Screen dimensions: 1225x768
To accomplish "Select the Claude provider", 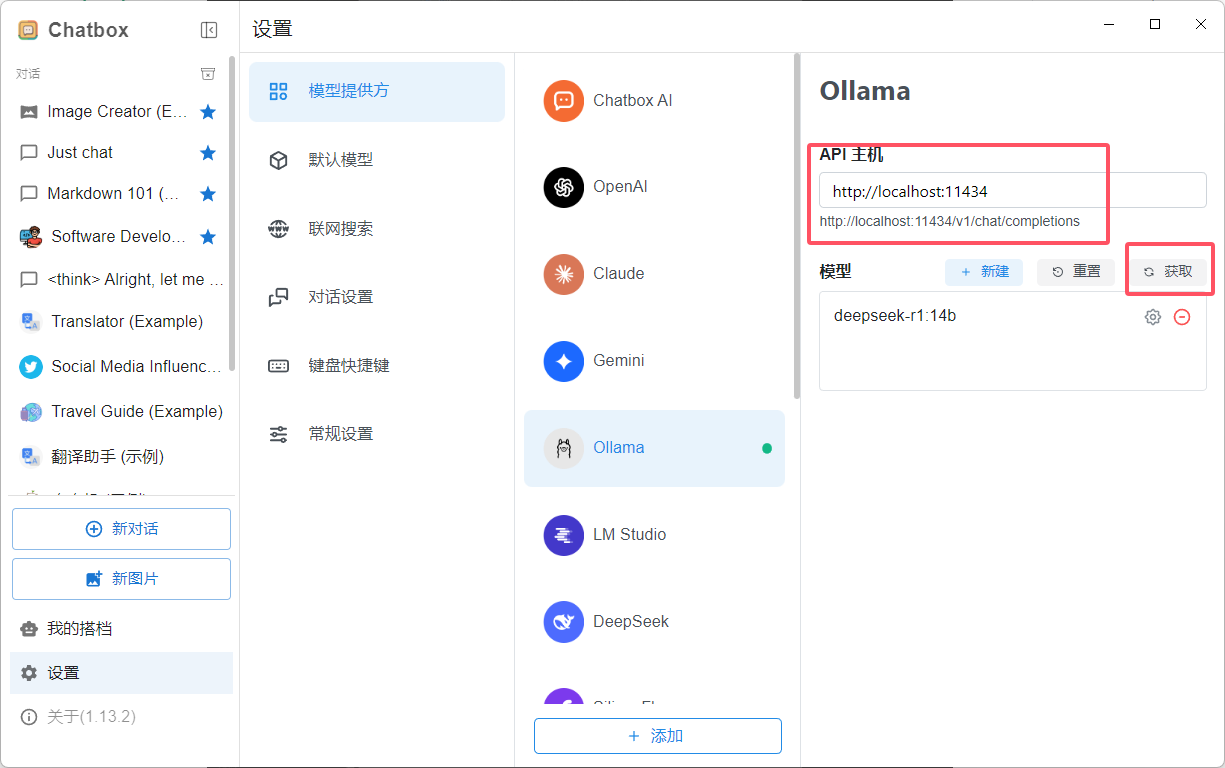I will coord(654,274).
